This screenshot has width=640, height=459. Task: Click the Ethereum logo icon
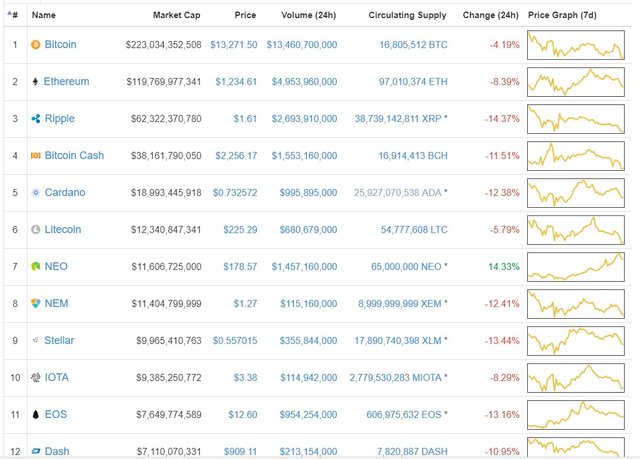point(36,82)
